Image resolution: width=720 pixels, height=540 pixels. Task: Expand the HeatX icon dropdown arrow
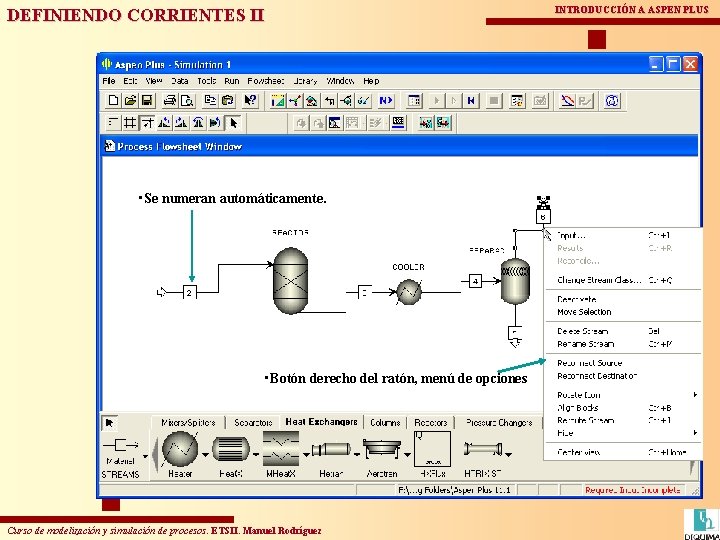point(256,455)
